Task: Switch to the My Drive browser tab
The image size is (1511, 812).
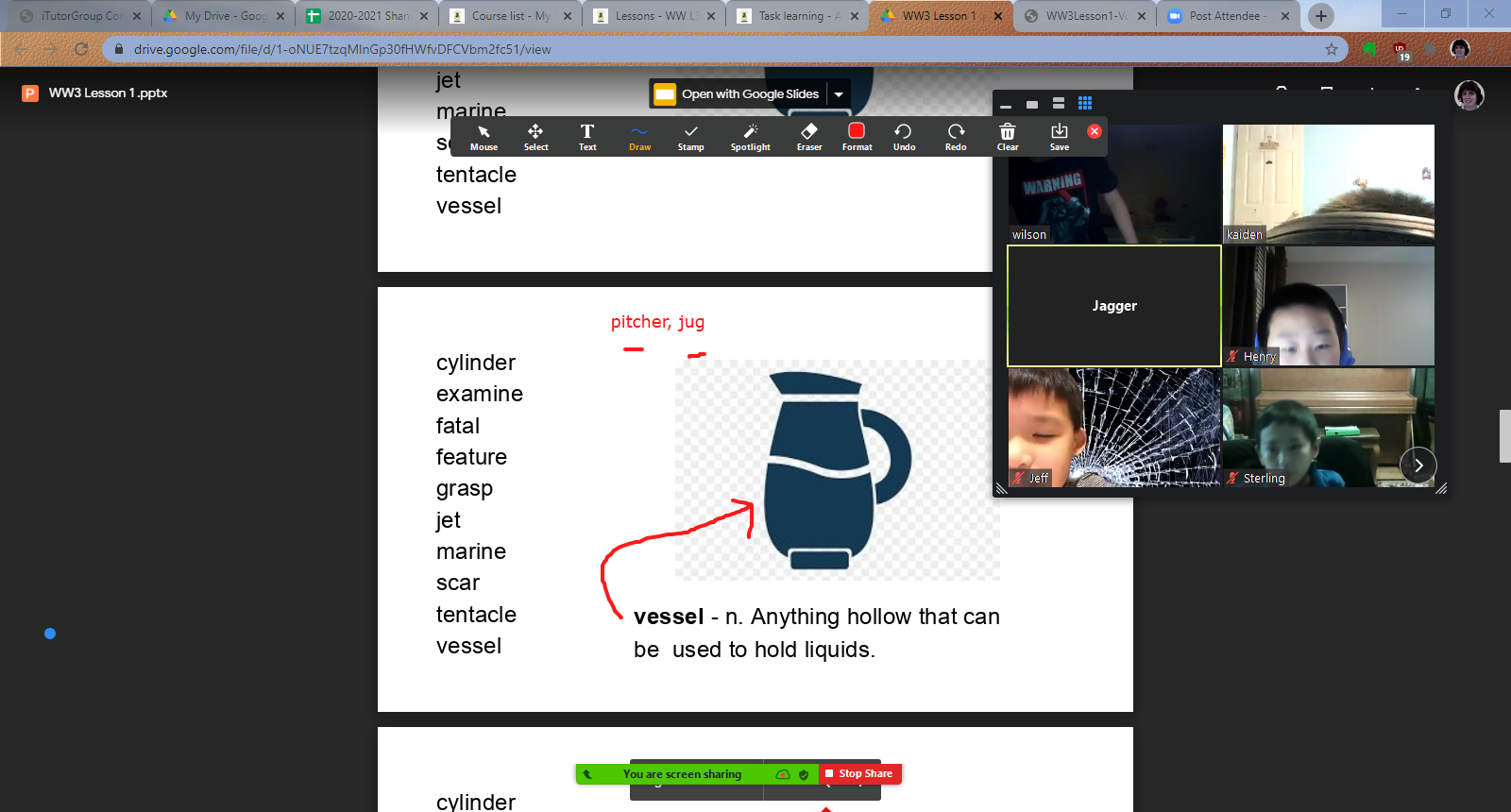Action: pos(225,16)
